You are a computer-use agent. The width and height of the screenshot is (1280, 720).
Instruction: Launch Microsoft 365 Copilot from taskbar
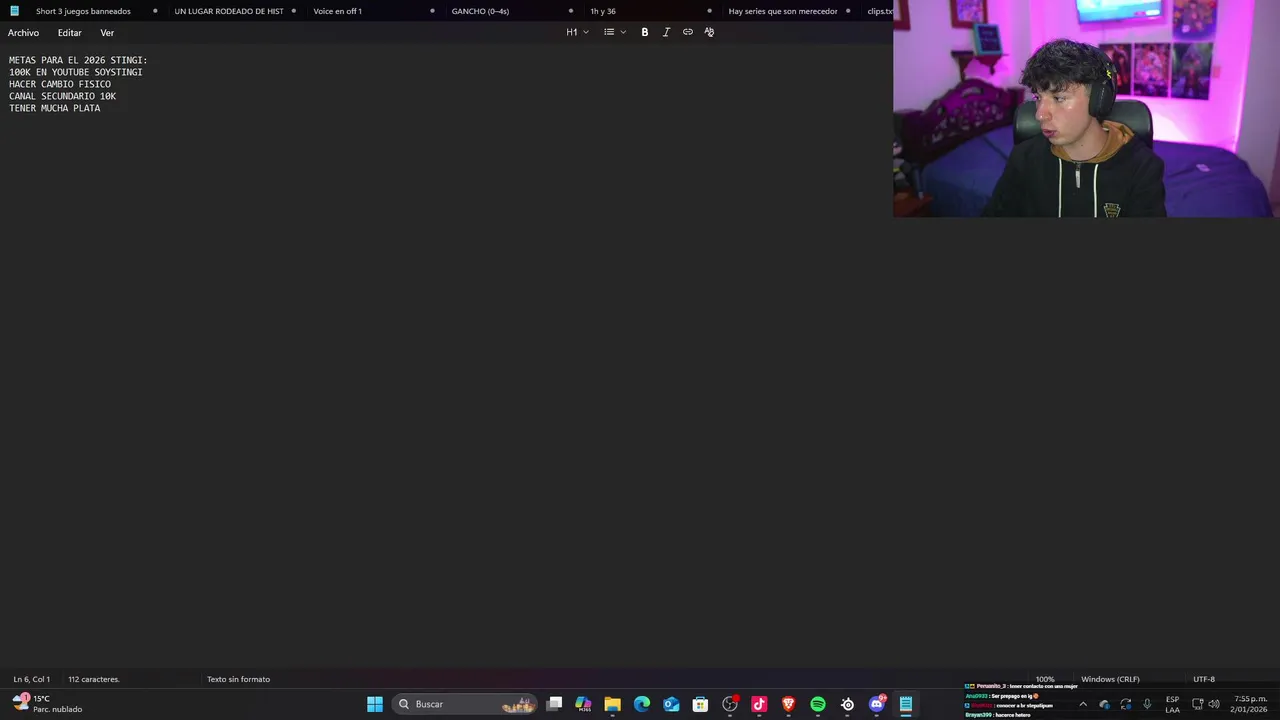point(583,704)
